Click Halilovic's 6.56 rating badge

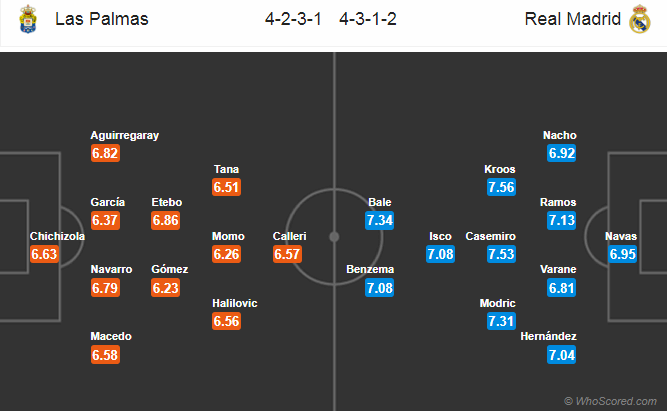227,320
